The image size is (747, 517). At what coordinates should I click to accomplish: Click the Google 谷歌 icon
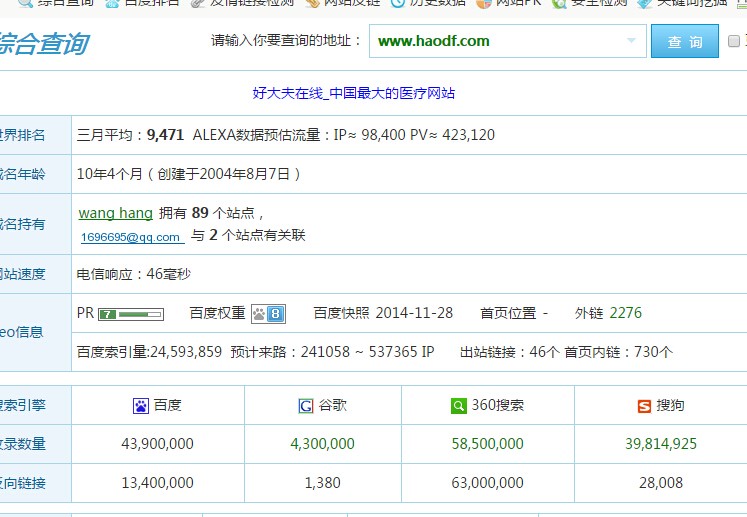point(305,406)
